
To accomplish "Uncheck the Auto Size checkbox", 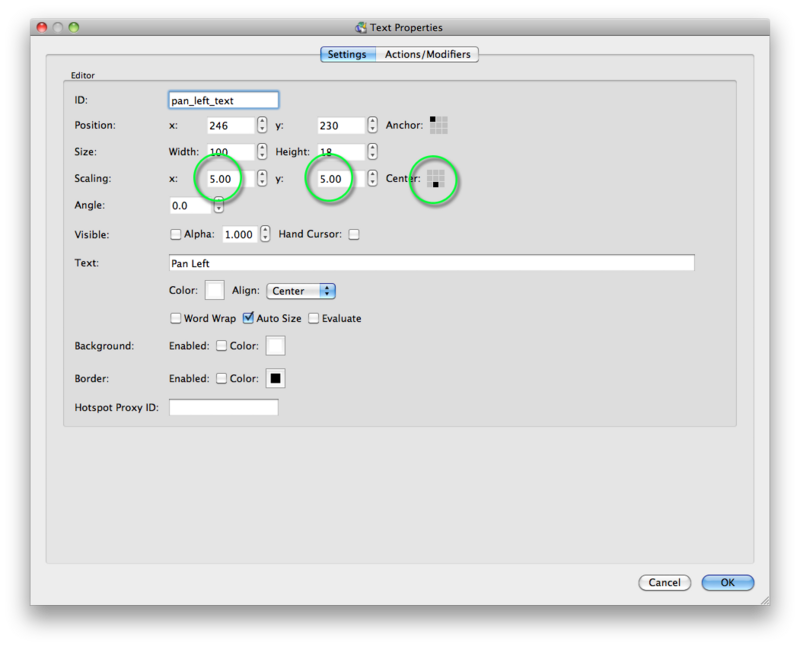I will point(248,318).
